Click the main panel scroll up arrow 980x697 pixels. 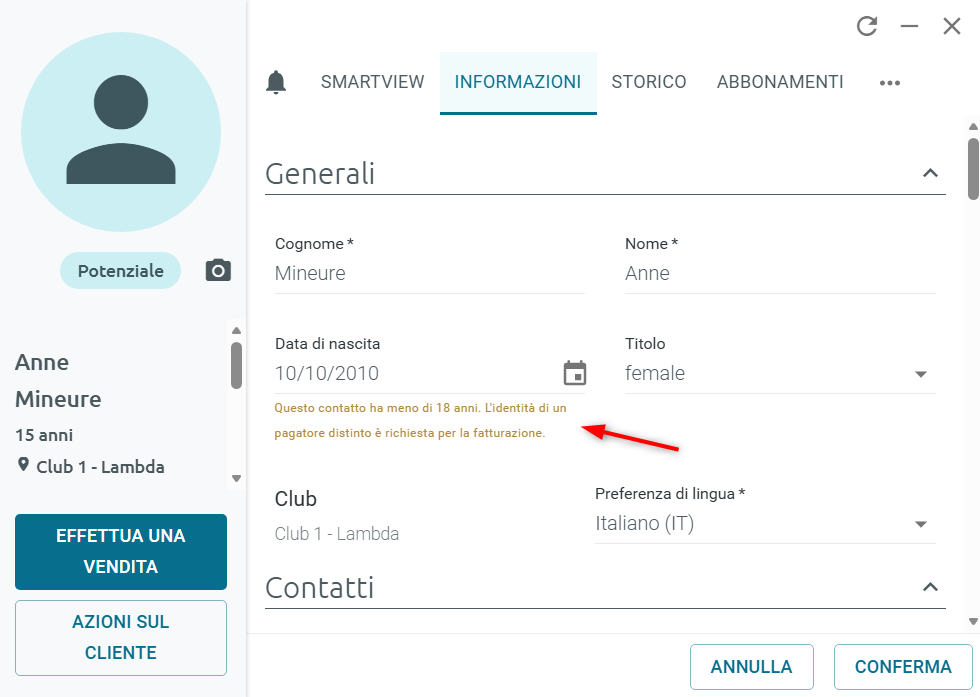click(x=973, y=126)
